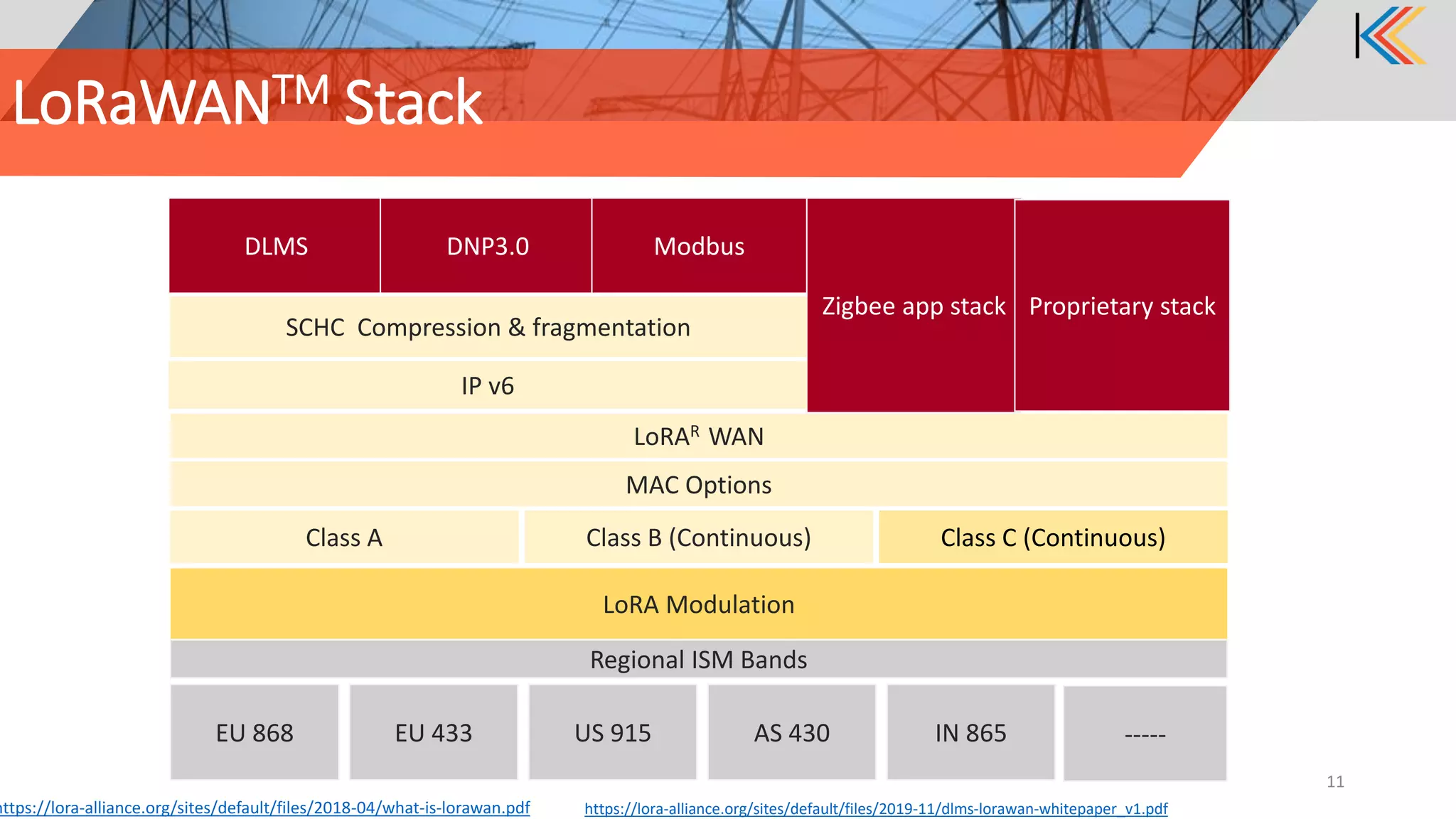Click the Modbus block
This screenshot has width=1456, height=819.
coord(699,246)
